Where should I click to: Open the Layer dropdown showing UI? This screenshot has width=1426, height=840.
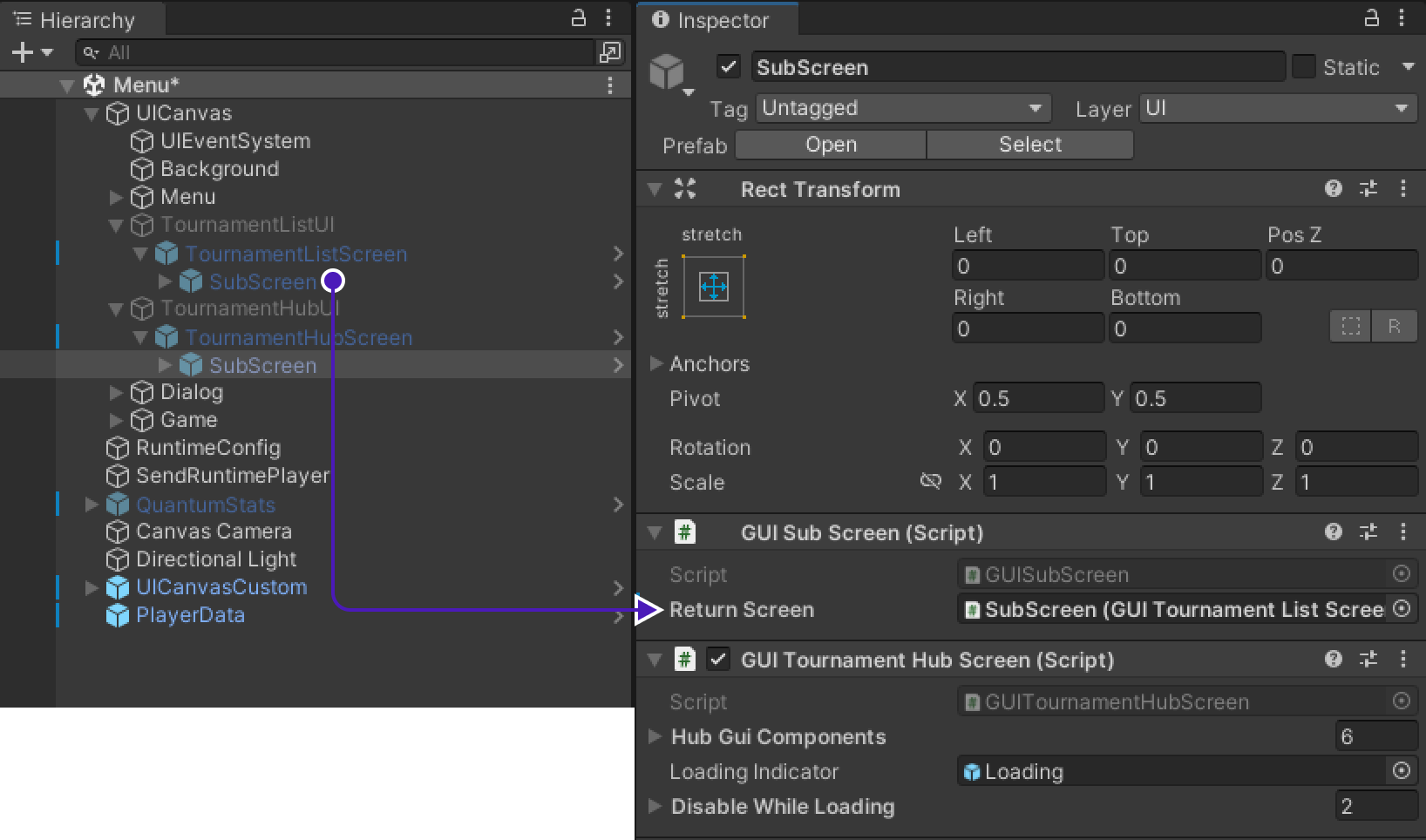1277,108
